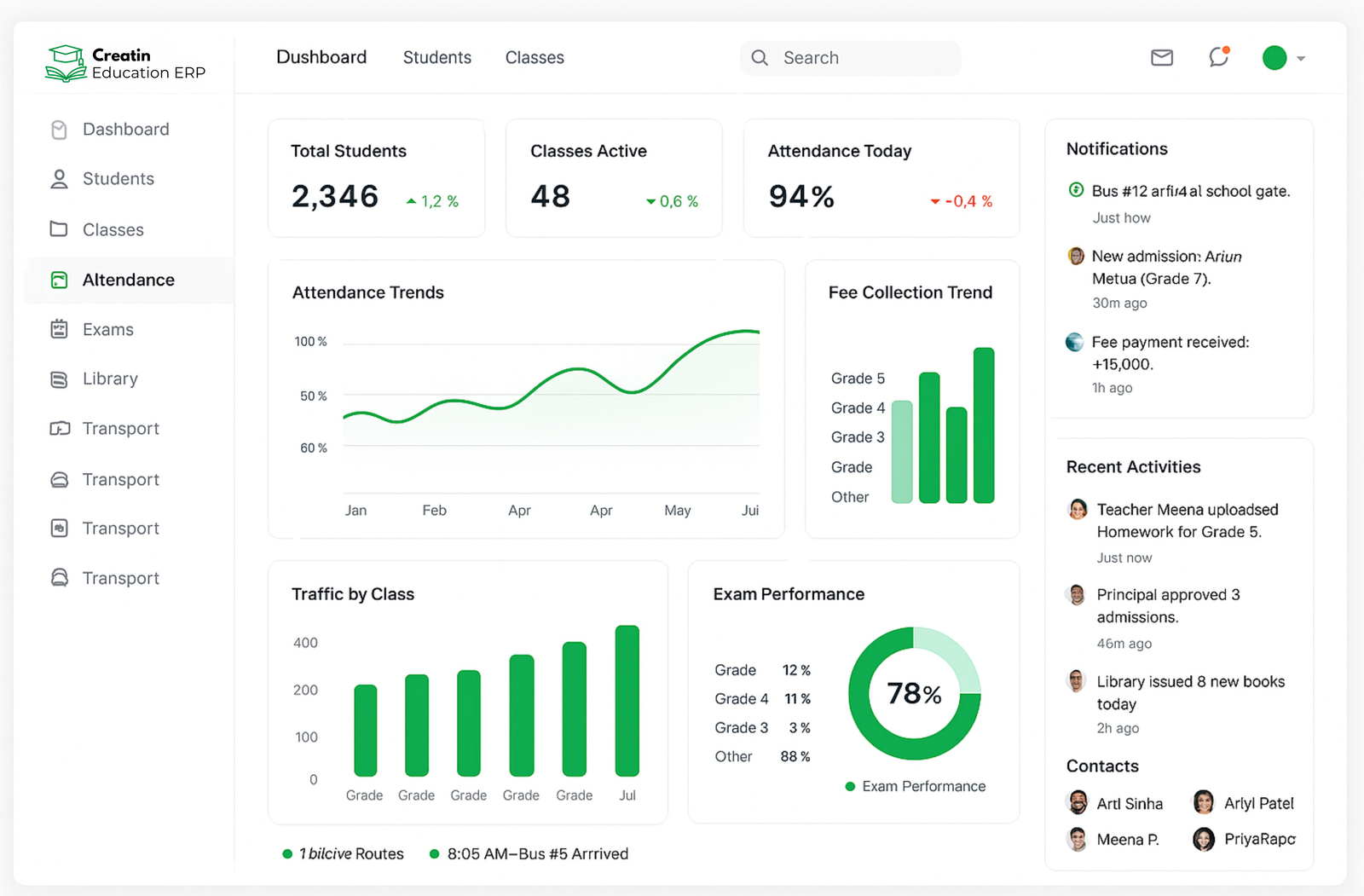Click the search magnifier icon
The width and height of the screenshot is (1364, 896).
click(759, 58)
